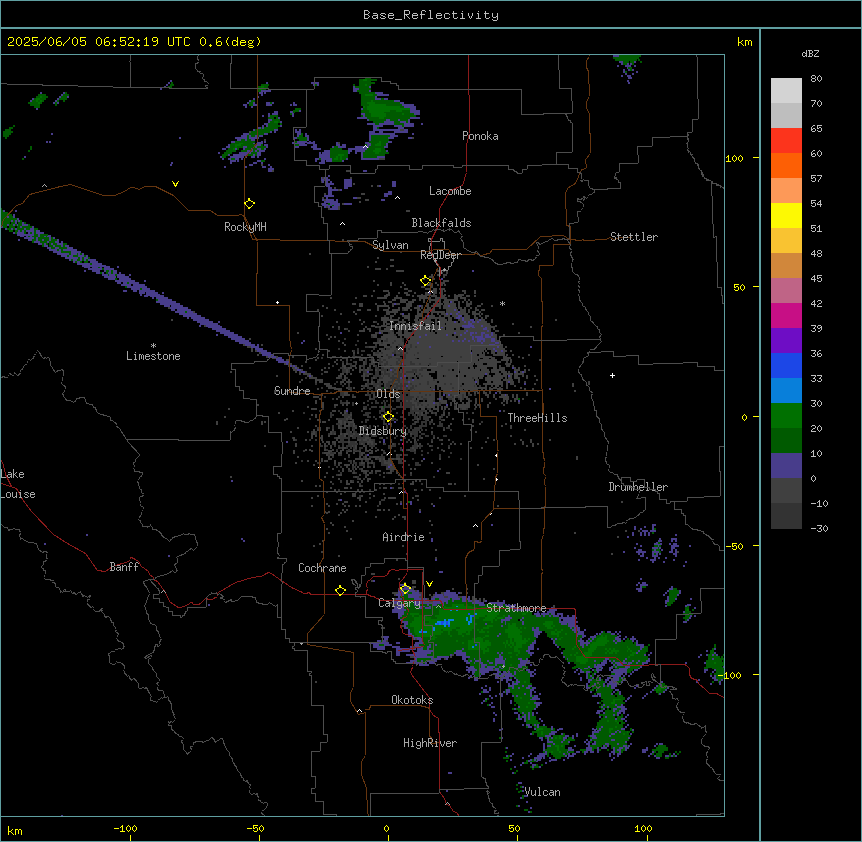Screen dimensions: 862x842
Task: Select the Innisfail label
Action: [415, 326]
